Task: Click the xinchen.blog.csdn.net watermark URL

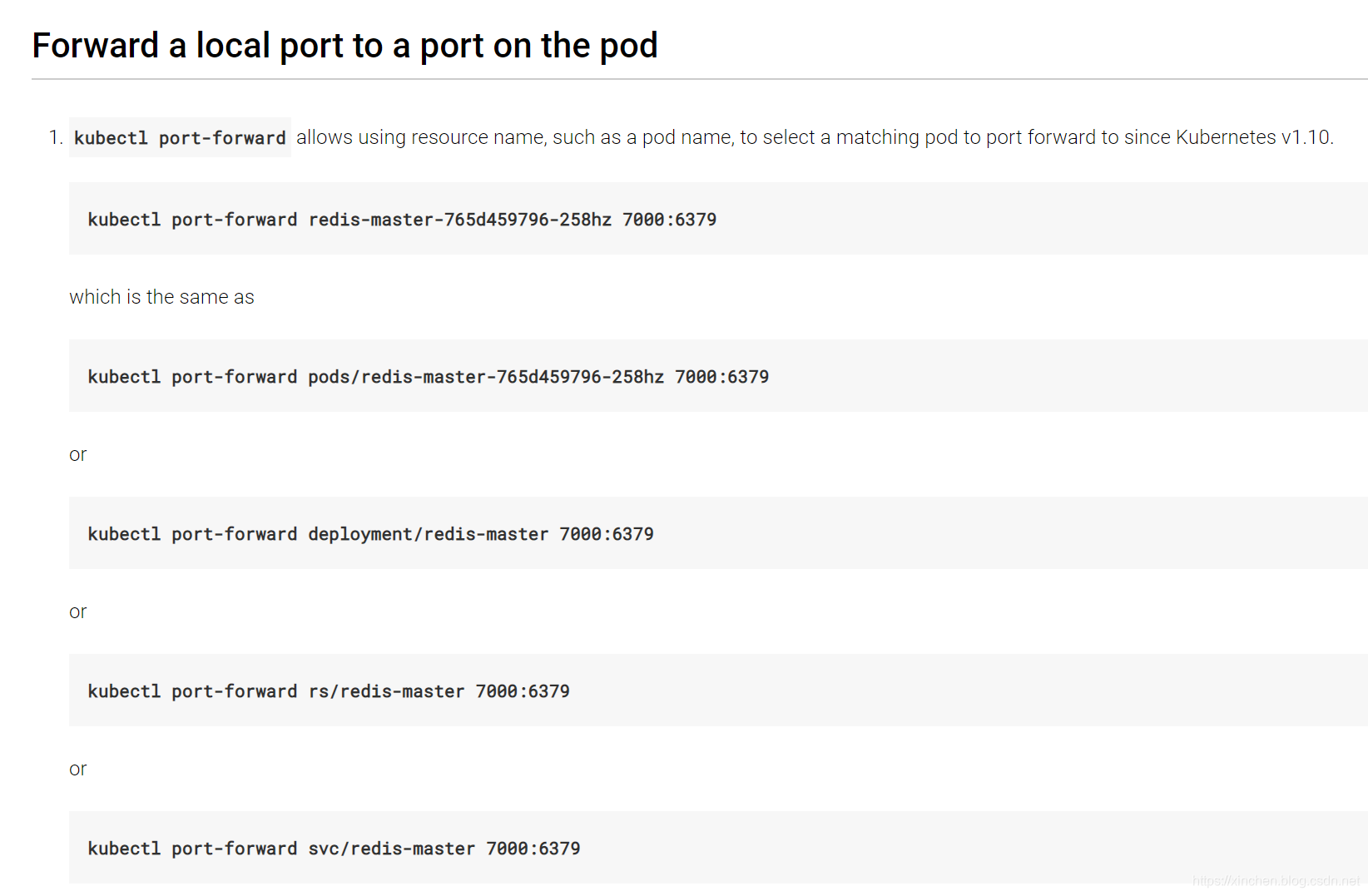Action: click(x=1276, y=880)
